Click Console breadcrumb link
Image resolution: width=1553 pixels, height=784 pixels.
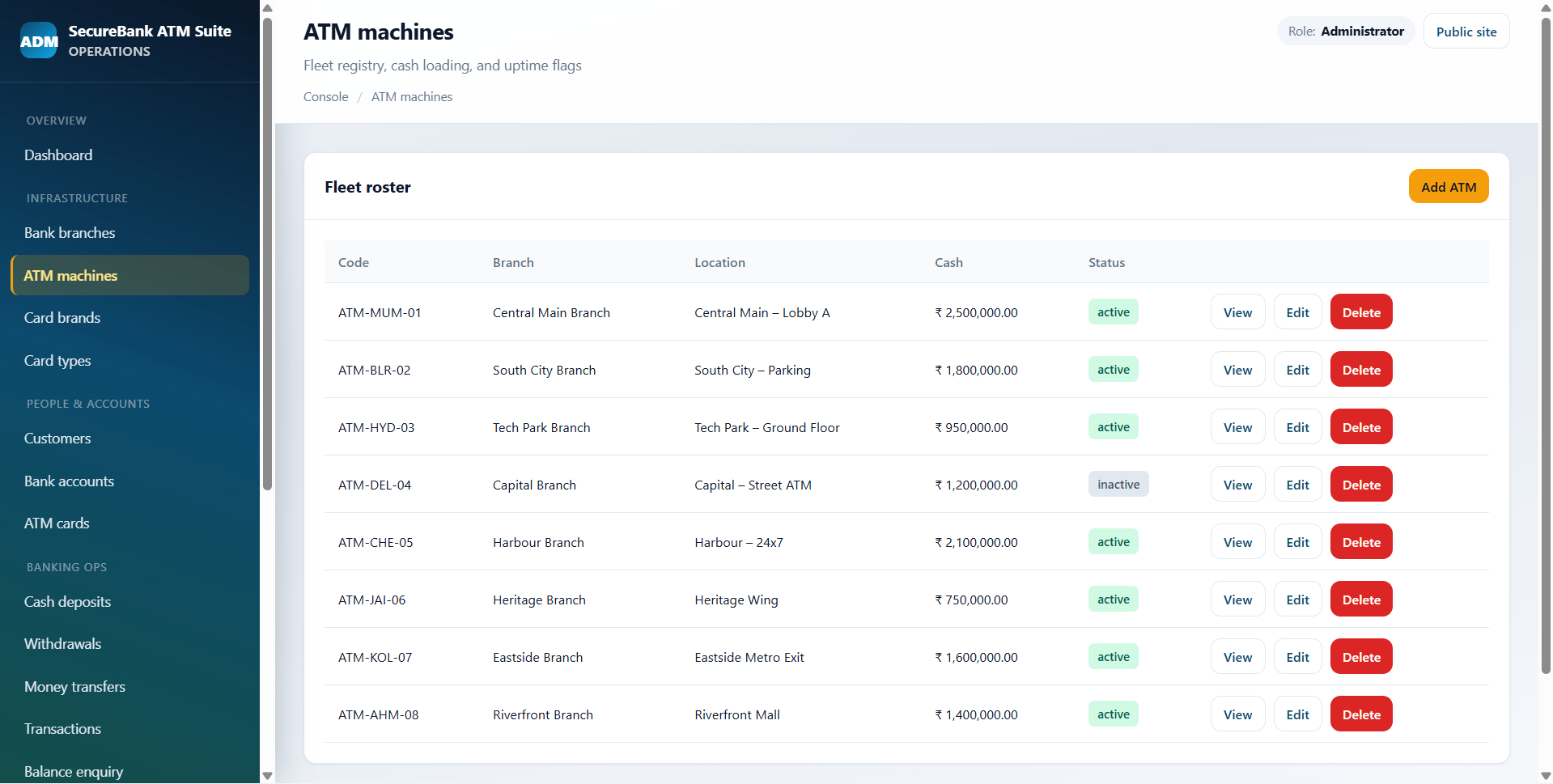pos(325,97)
